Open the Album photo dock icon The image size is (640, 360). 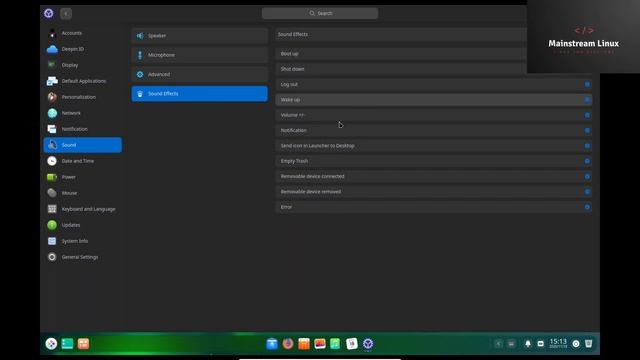[x=320, y=344]
